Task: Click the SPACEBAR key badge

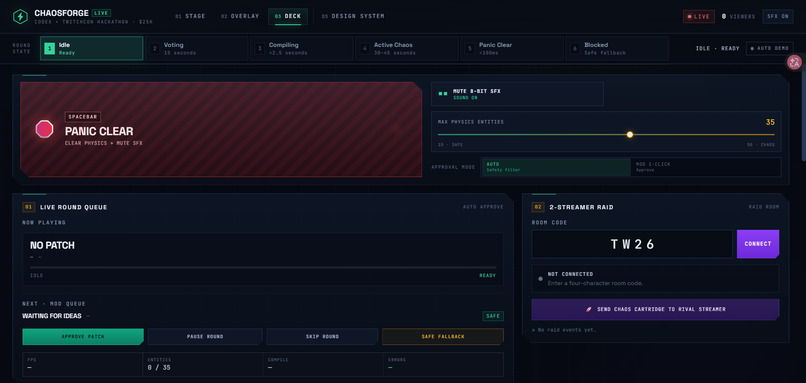Action: 83,117
